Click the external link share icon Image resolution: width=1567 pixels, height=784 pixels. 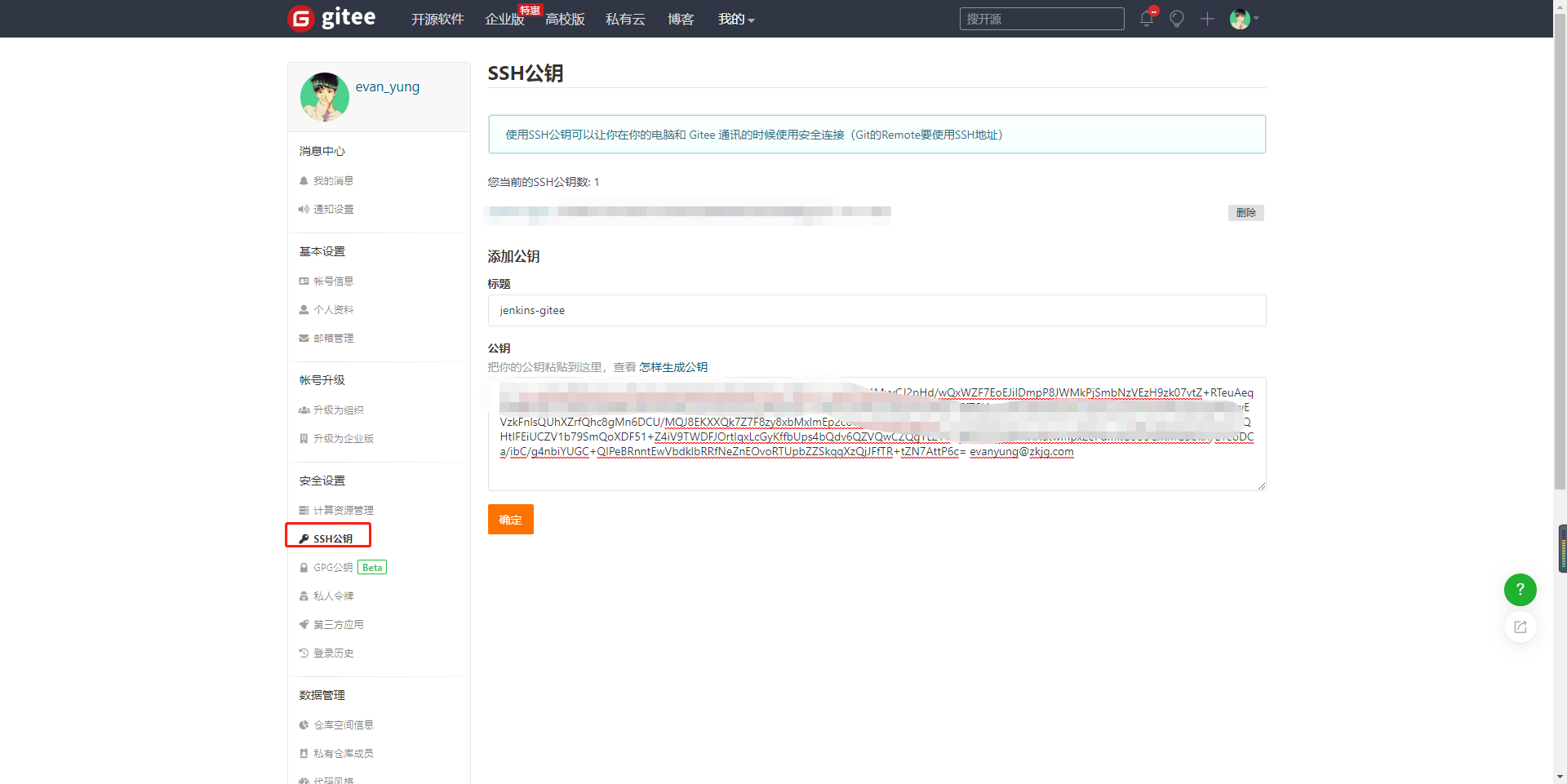pos(1520,627)
